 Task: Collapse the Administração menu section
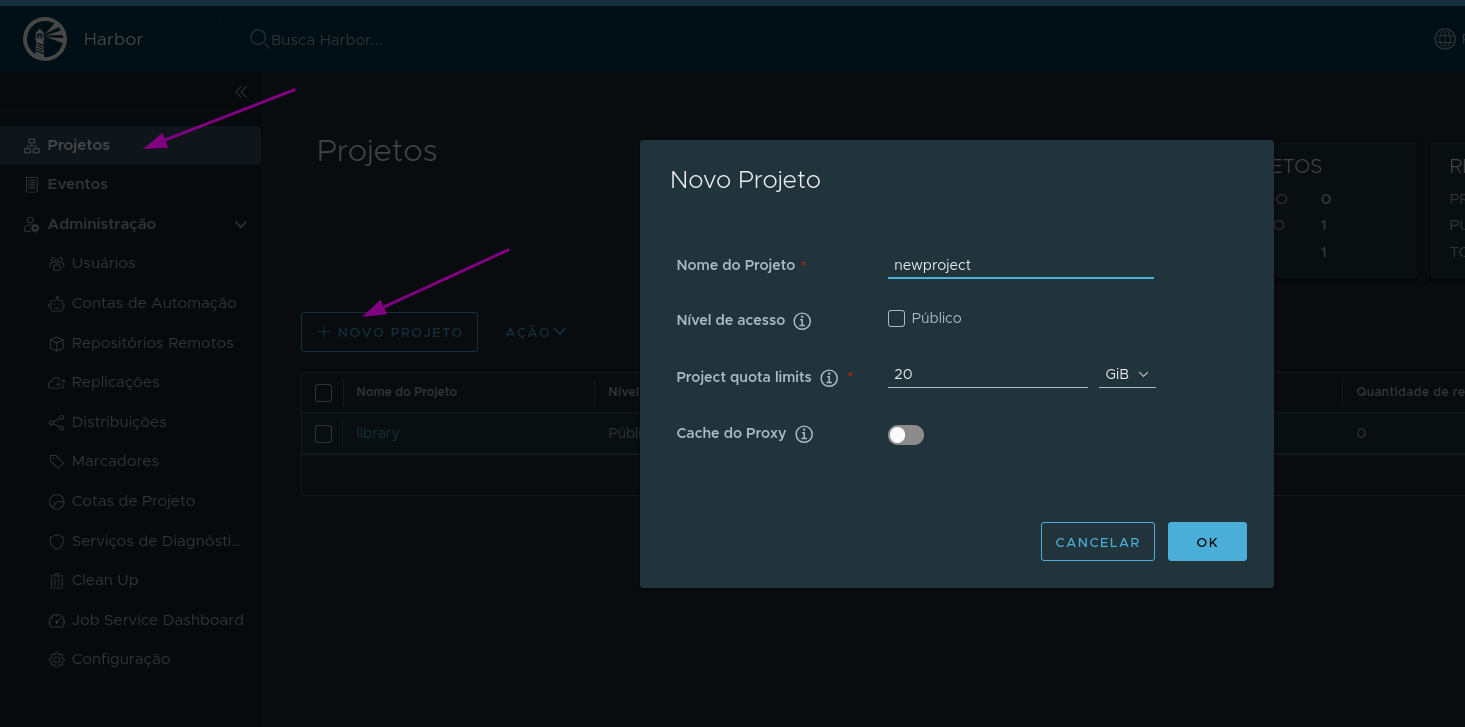coord(240,225)
